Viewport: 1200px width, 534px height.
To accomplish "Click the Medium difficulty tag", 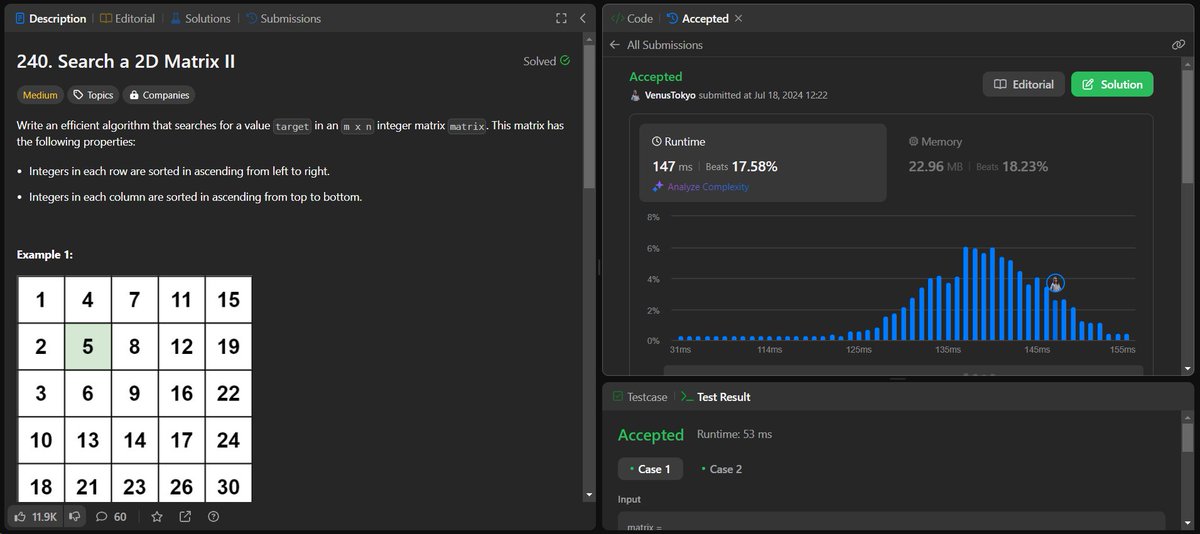I will pyautogui.click(x=39, y=95).
